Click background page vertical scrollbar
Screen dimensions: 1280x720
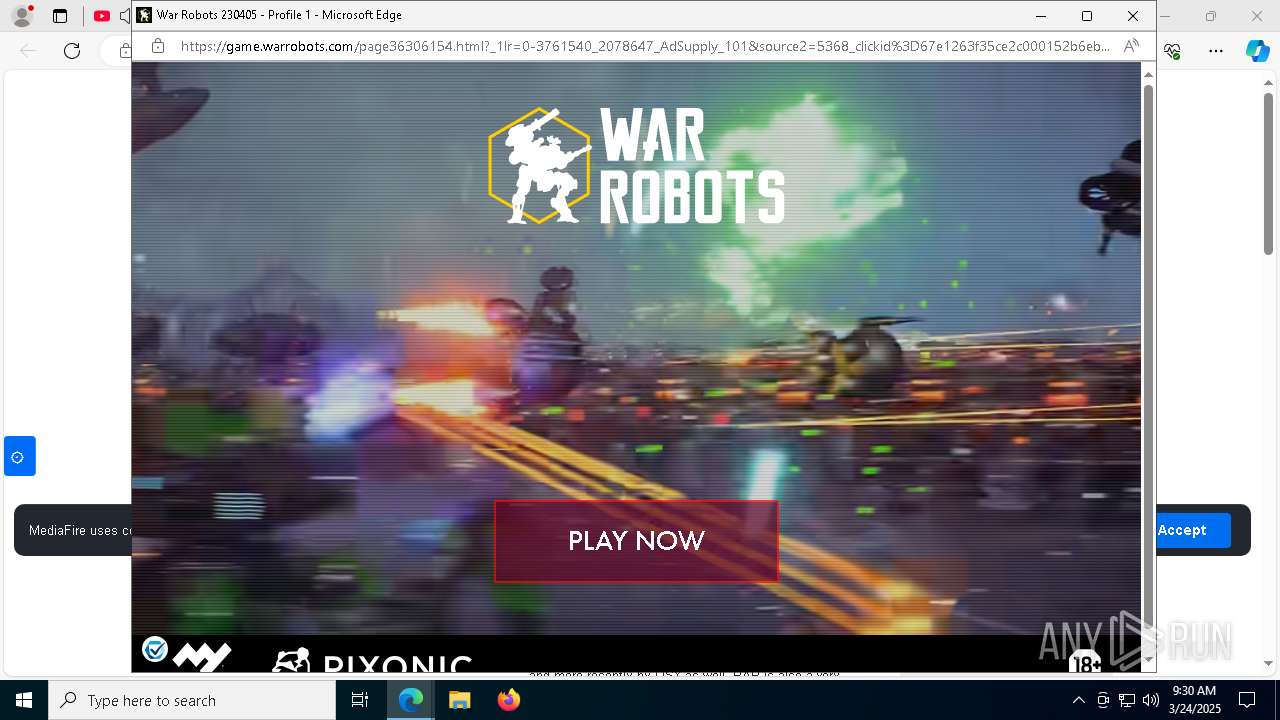1268,173
